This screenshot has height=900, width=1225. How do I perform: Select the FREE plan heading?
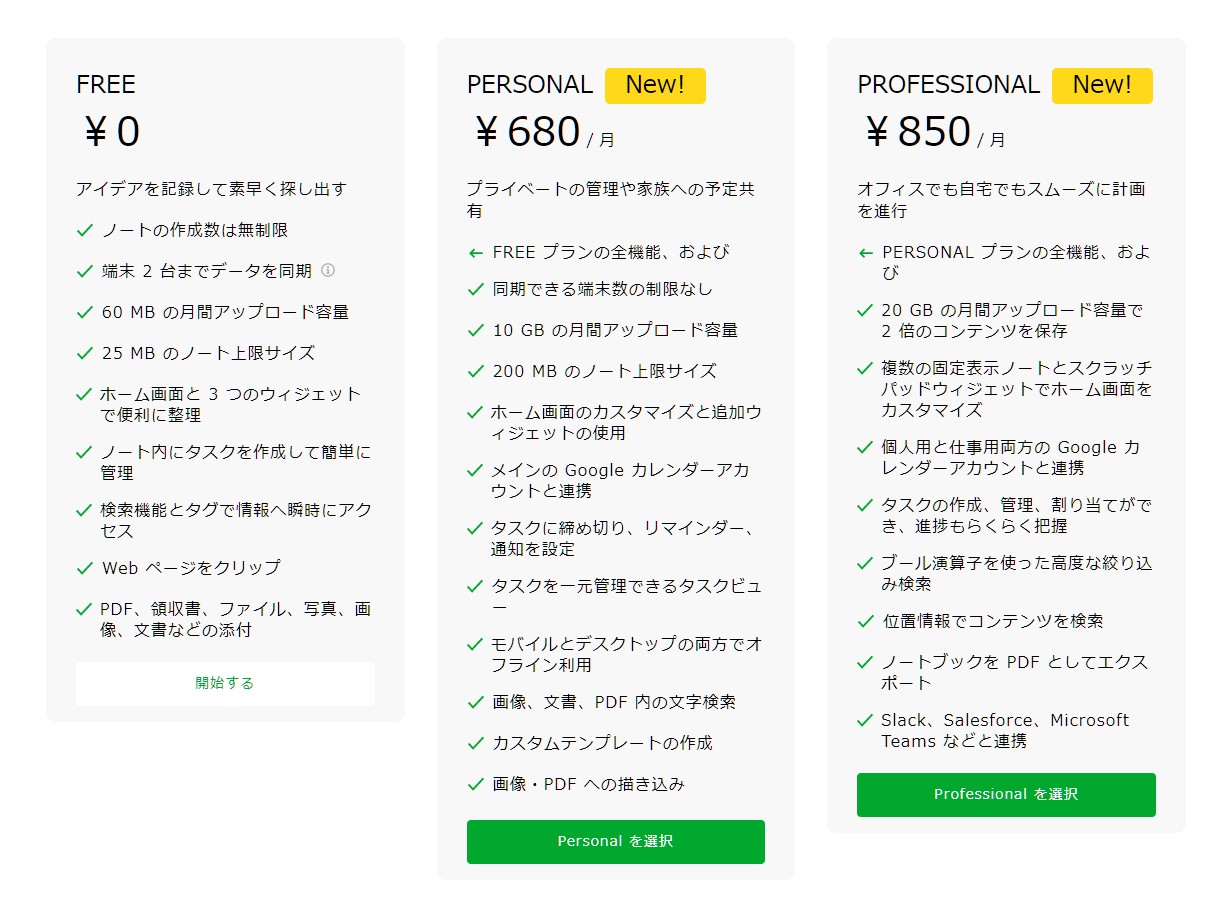105,85
